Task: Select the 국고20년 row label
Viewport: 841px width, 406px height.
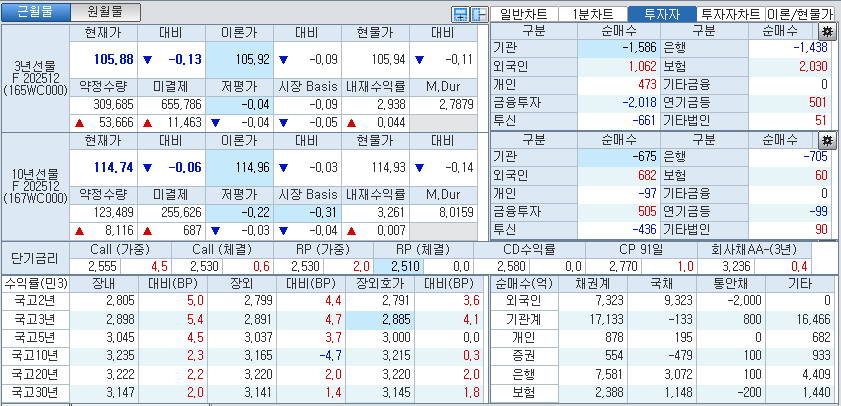Action: 35,374
